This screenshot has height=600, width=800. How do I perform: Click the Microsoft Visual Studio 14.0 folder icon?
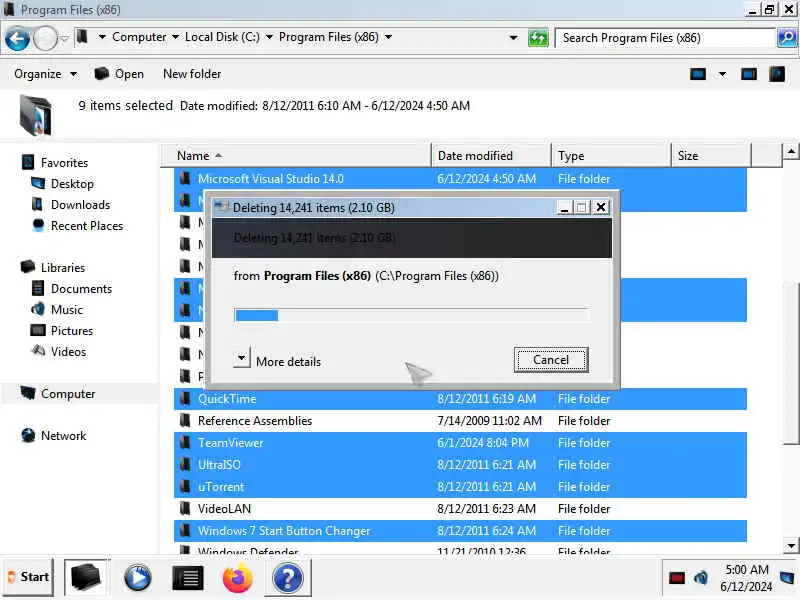coord(185,179)
